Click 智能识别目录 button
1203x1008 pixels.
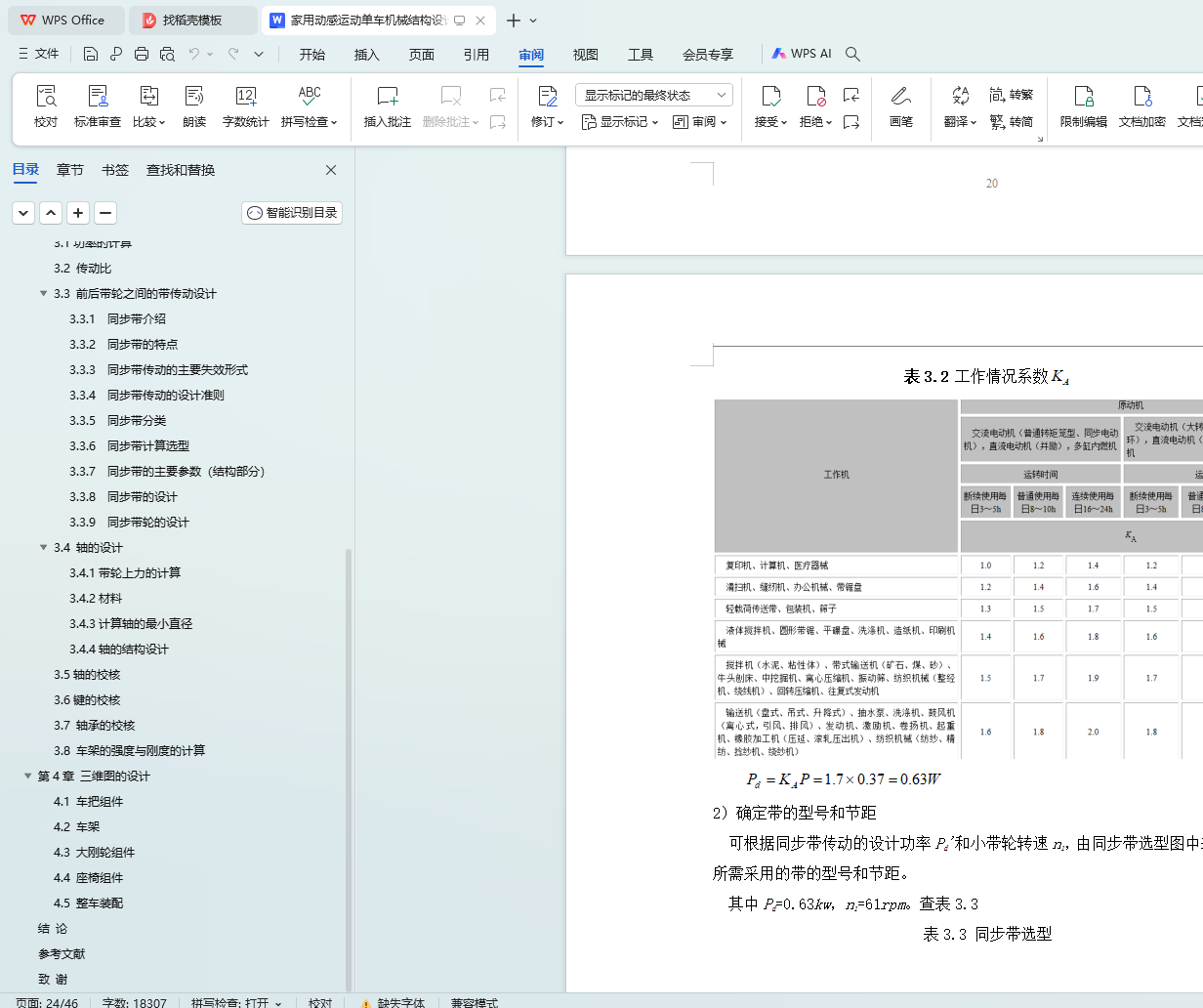pos(292,212)
